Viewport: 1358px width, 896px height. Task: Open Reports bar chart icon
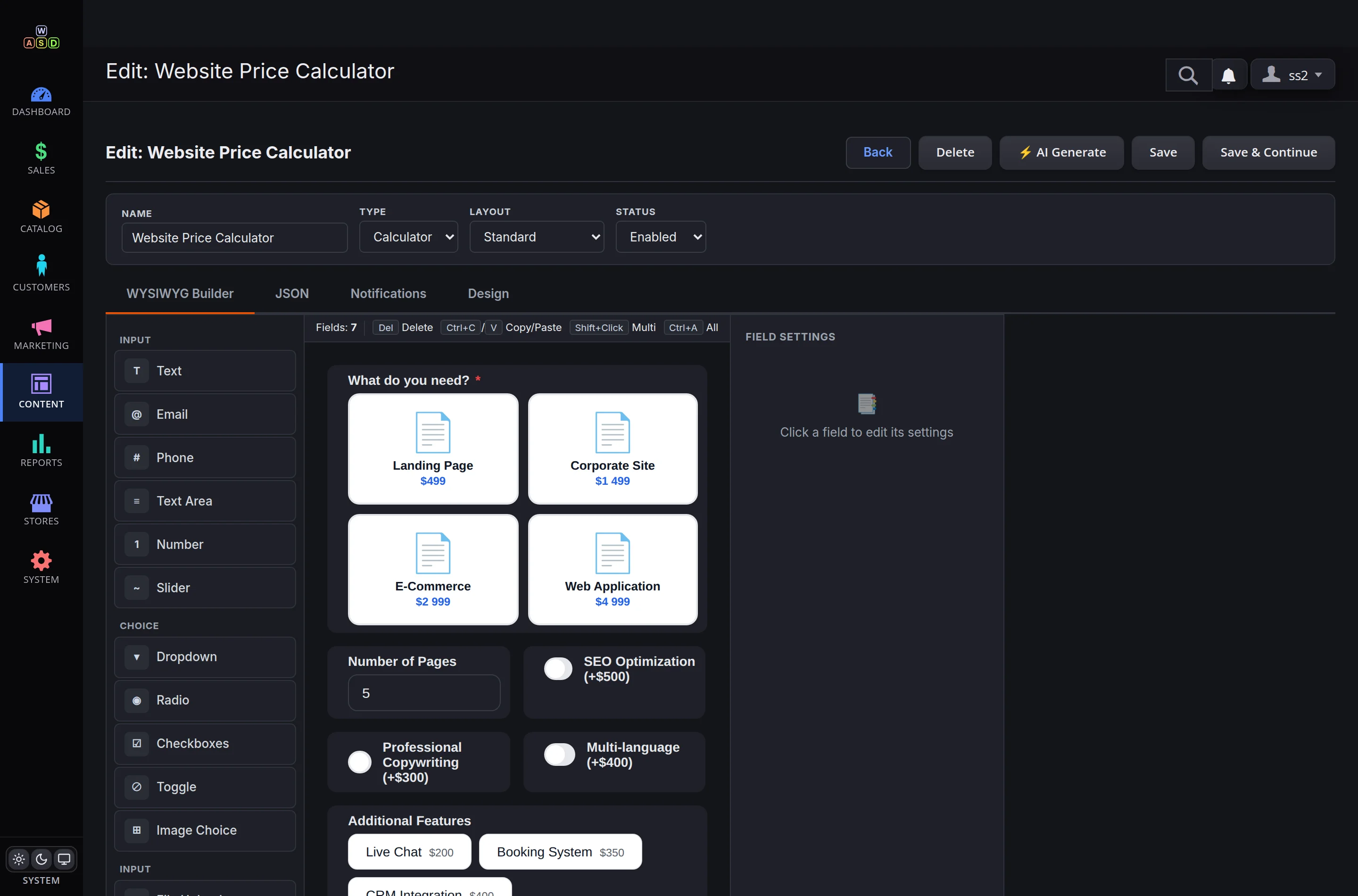click(x=41, y=443)
